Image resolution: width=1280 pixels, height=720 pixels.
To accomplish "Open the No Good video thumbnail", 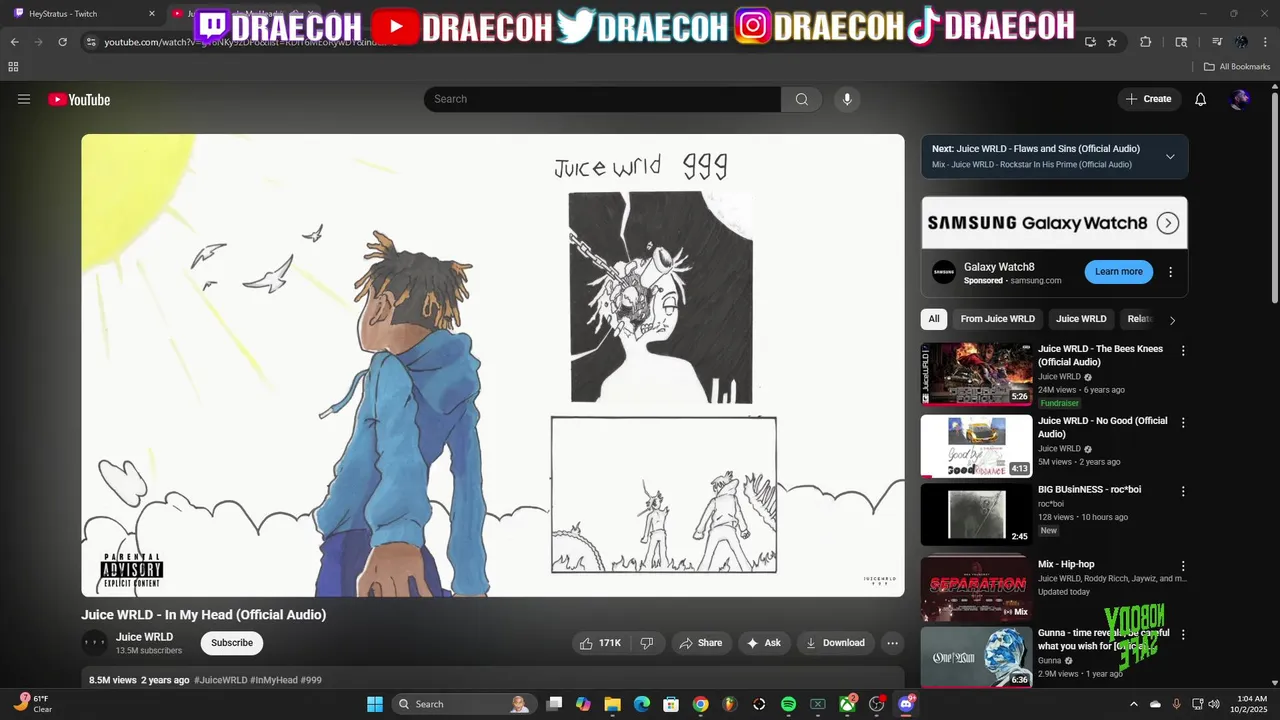I will tap(976, 446).
